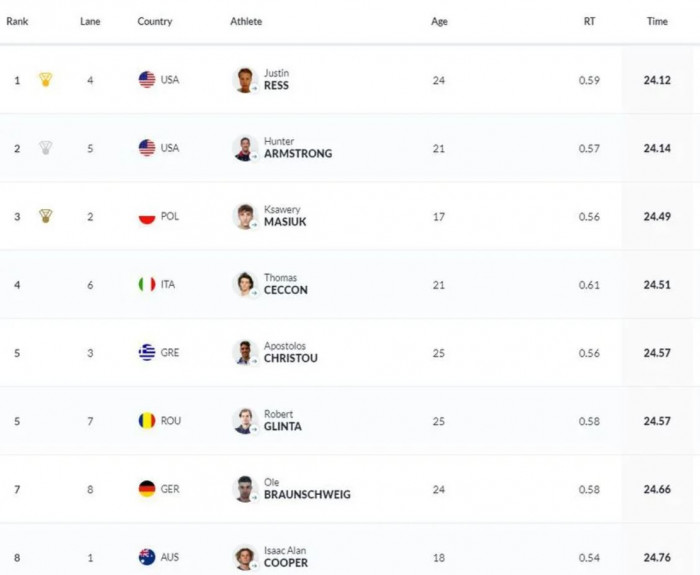Image resolution: width=700 pixels, height=575 pixels.
Task: Select the Germany flag icon
Action: point(147,489)
